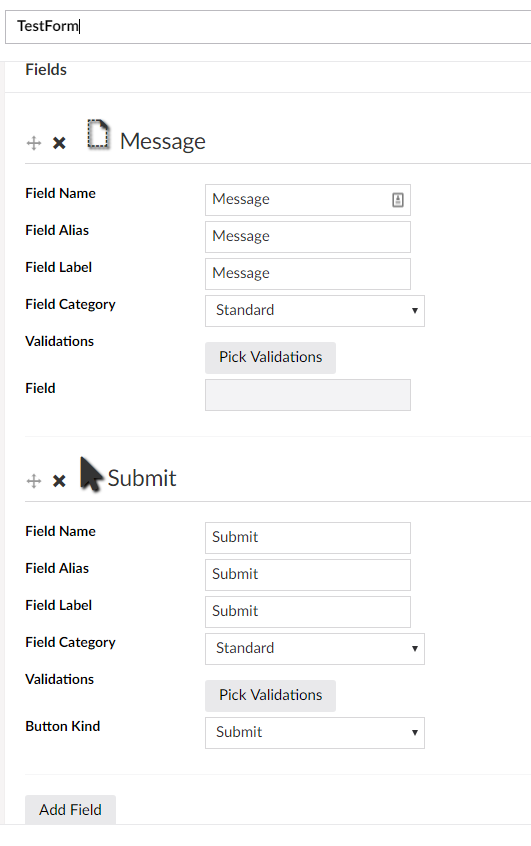Focus the TestForm name input
Image resolution: width=531 pixels, height=846 pixels.
[268, 26]
